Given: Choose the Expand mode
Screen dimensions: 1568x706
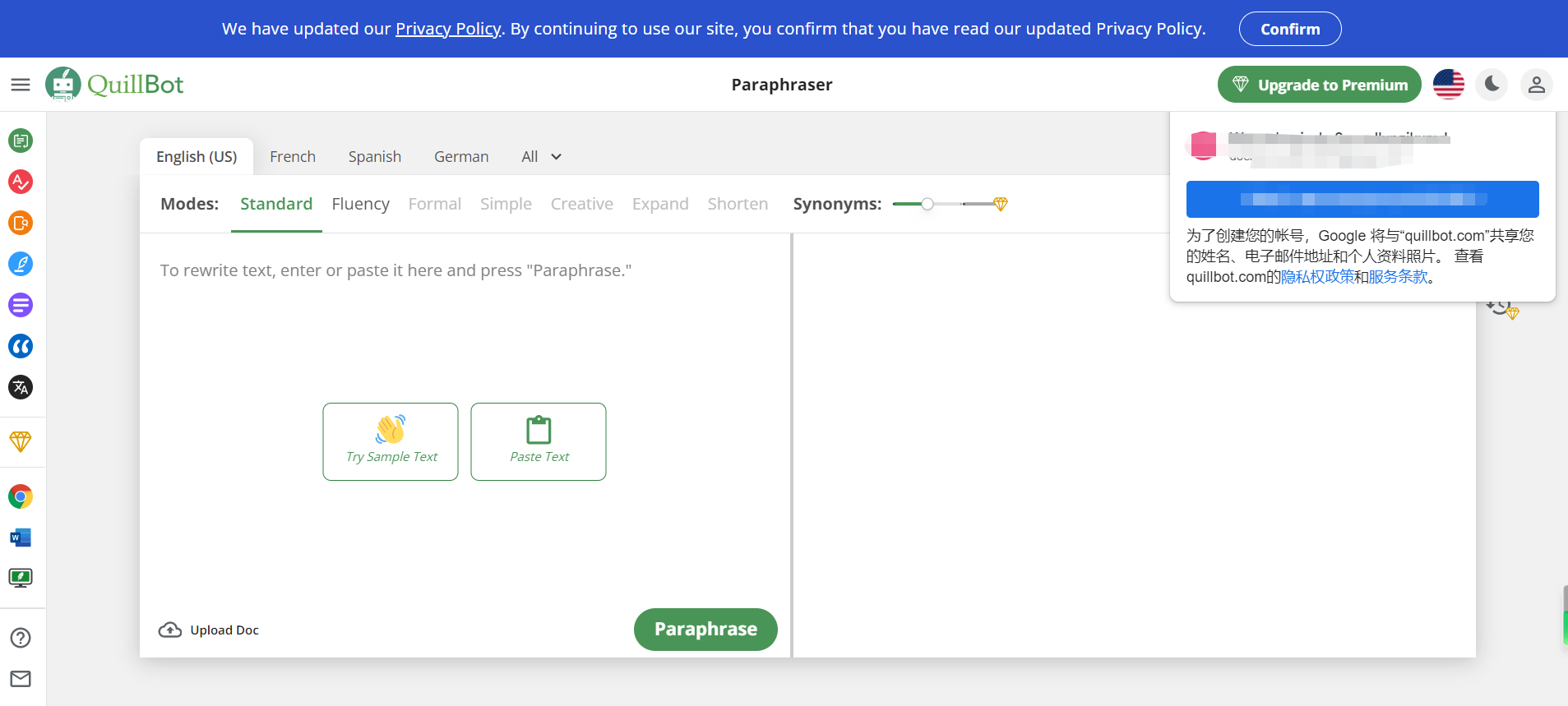Looking at the screenshot, I should click(x=660, y=204).
